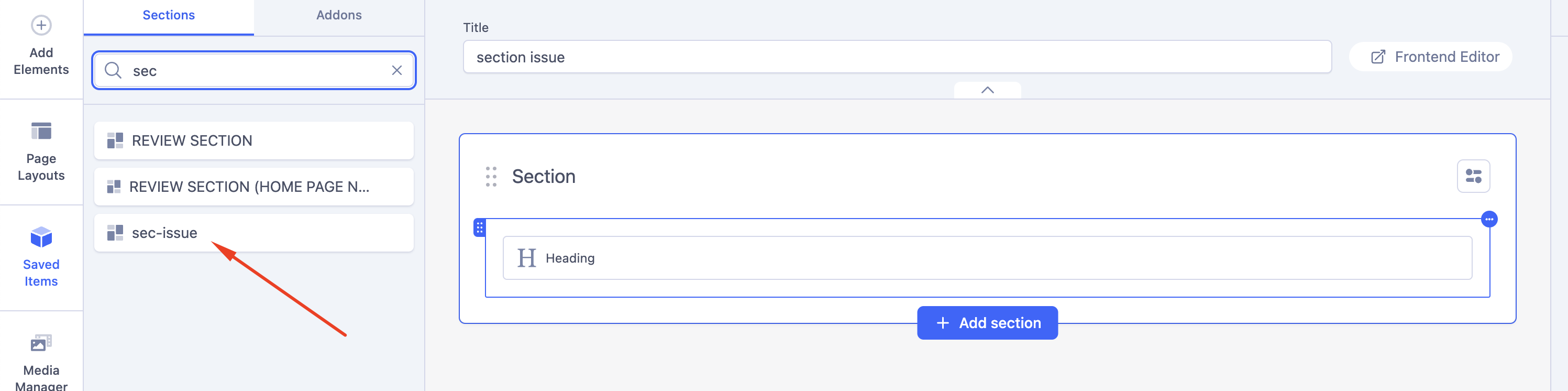Collapse the title panel with the chevron

coord(987,90)
